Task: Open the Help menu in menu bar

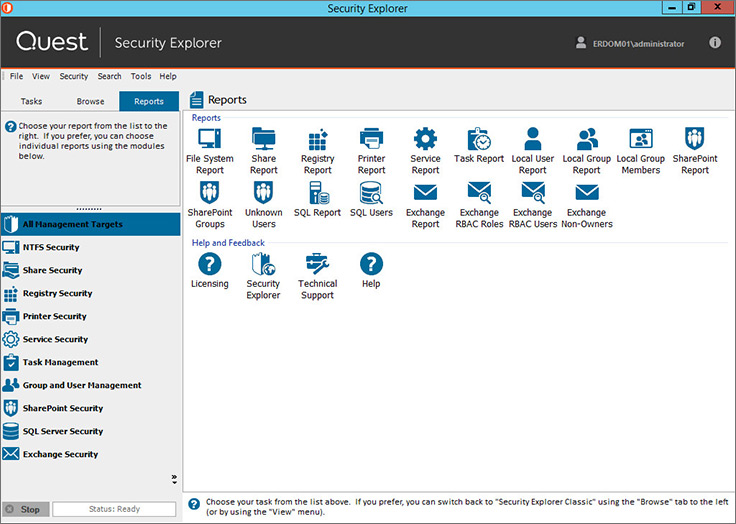Action: point(168,76)
